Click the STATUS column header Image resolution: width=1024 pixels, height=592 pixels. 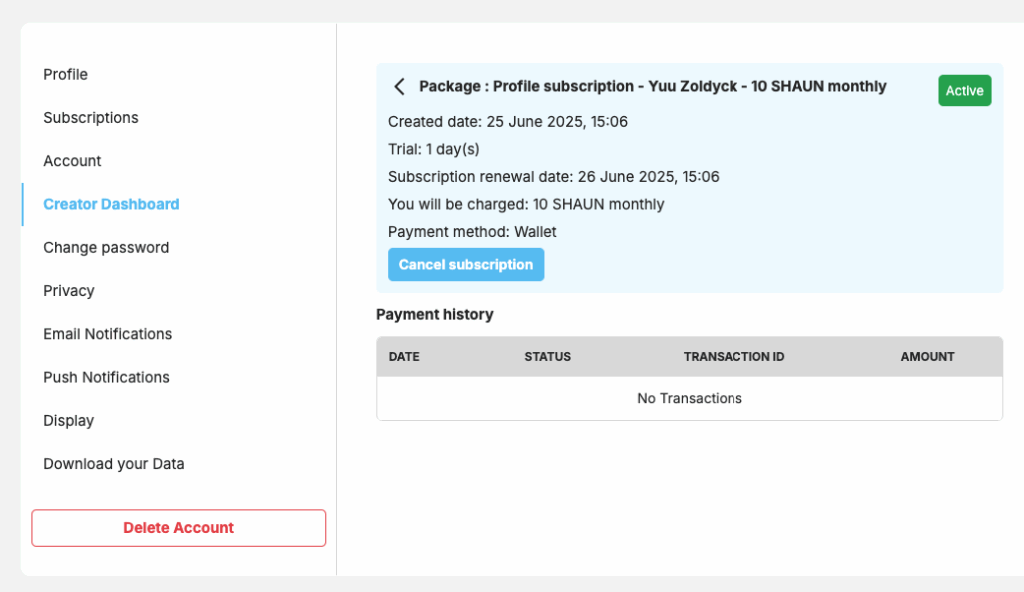(547, 357)
